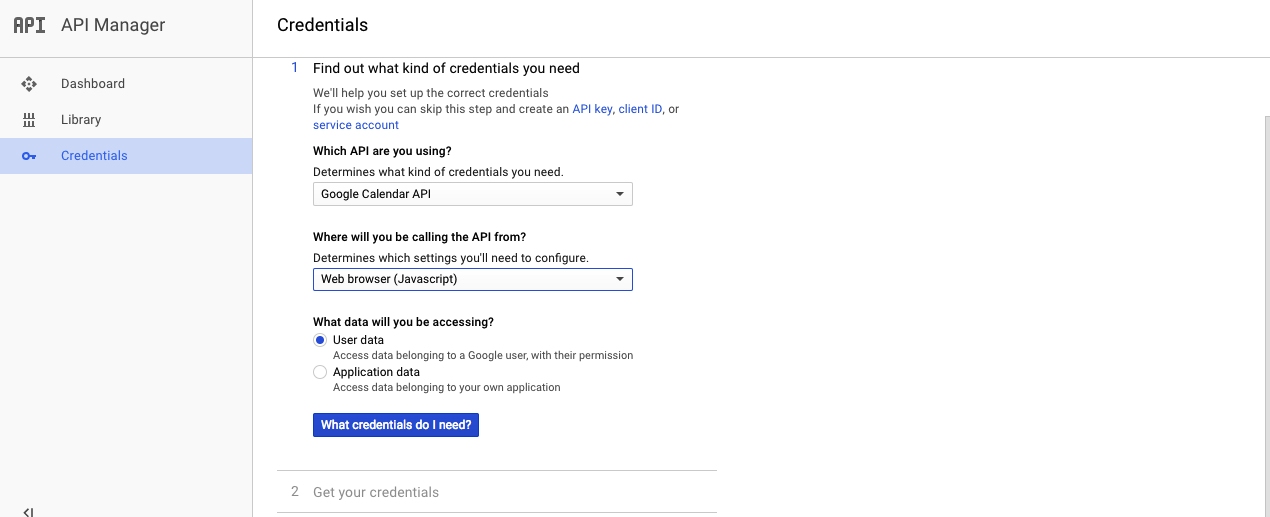Follow the API key link
Screen dimensions: 1270x517
(x=592, y=109)
